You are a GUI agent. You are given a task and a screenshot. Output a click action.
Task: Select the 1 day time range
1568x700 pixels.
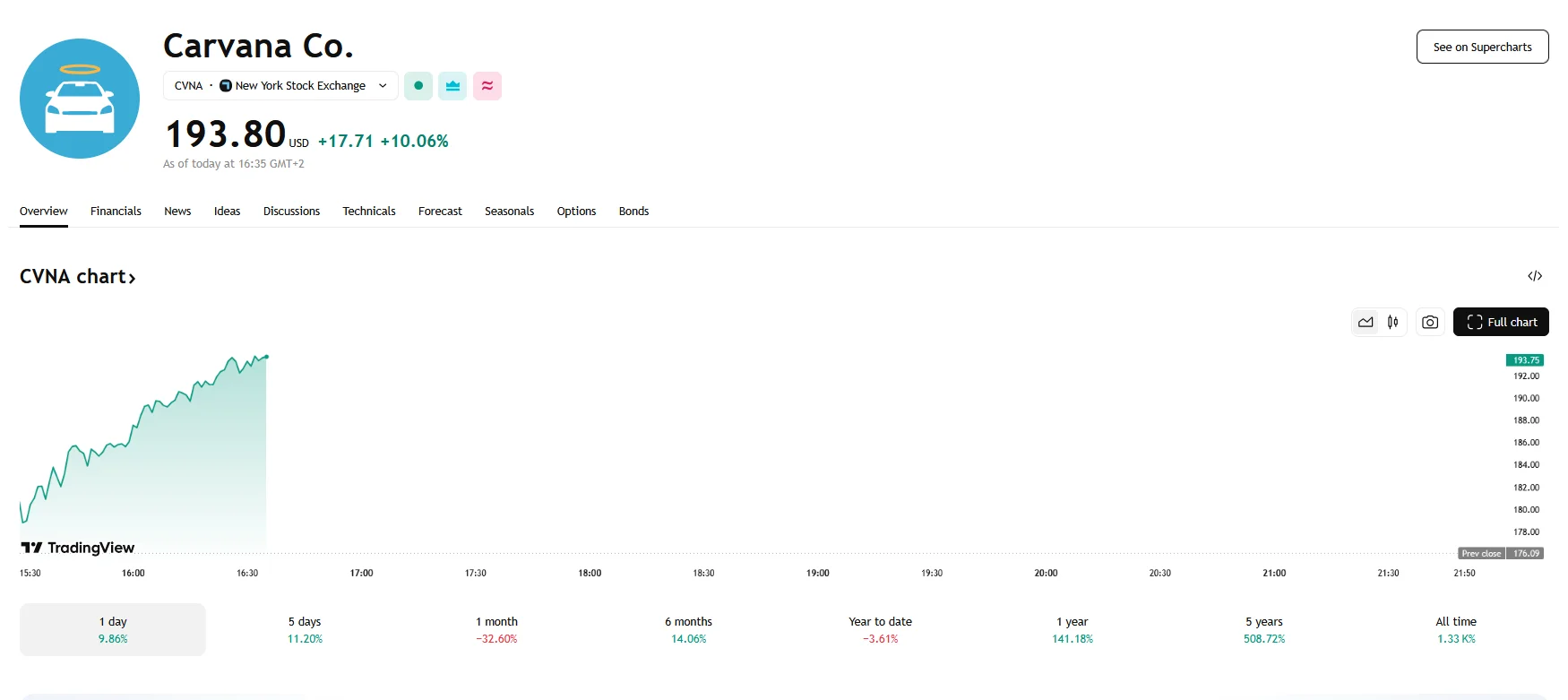pyautogui.click(x=113, y=629)
